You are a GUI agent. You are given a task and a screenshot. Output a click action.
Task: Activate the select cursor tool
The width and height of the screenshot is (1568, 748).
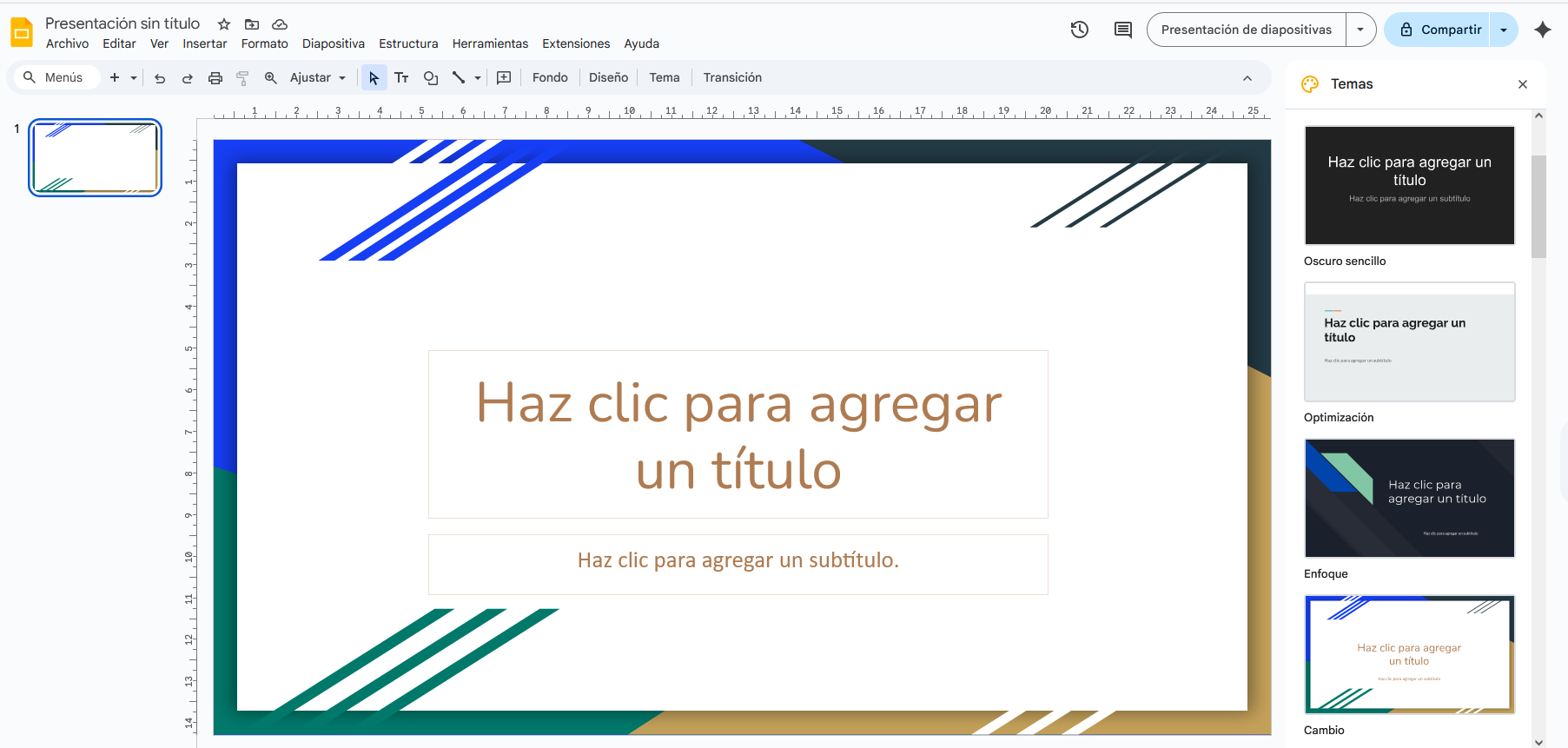(374, 78)
